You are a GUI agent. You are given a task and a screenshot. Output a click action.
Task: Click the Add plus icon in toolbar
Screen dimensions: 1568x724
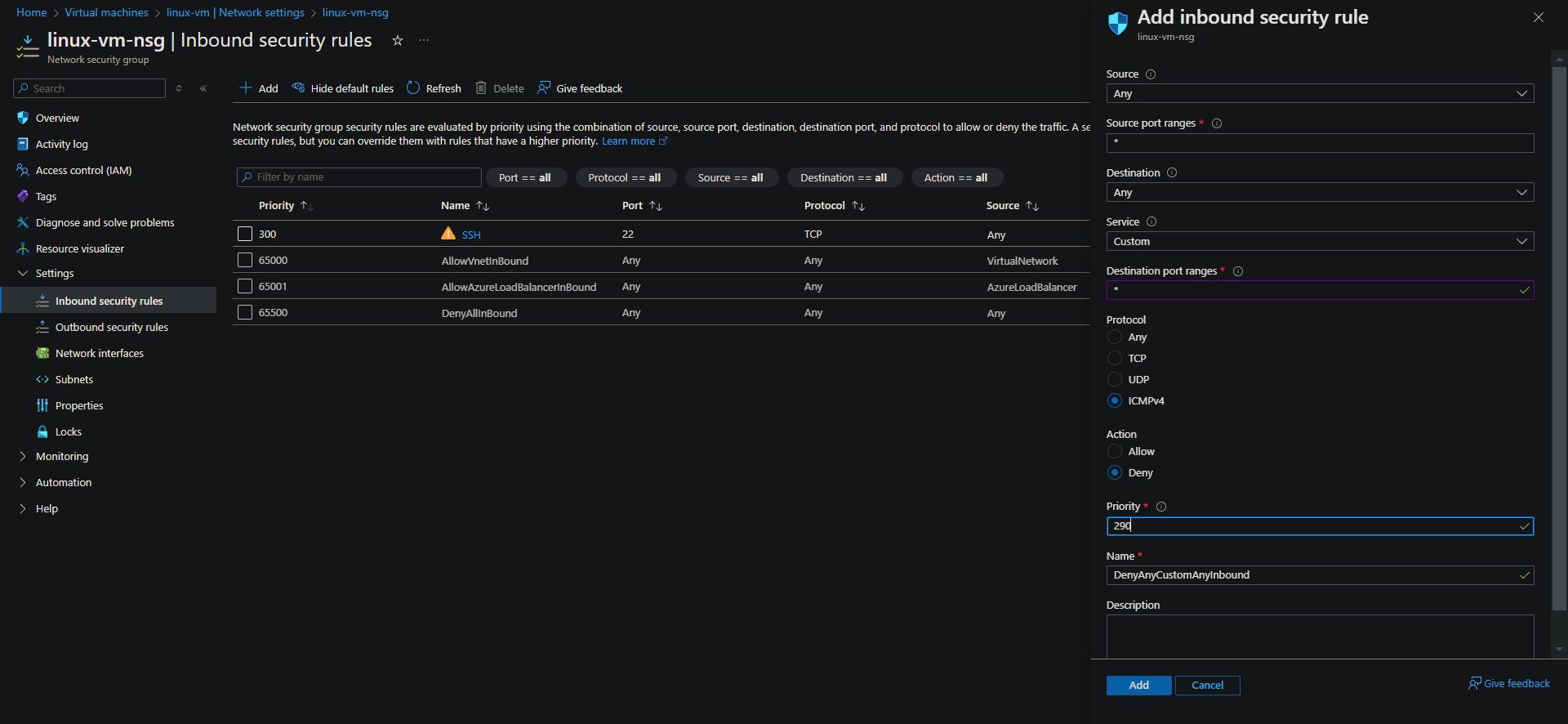pos(245,87)
